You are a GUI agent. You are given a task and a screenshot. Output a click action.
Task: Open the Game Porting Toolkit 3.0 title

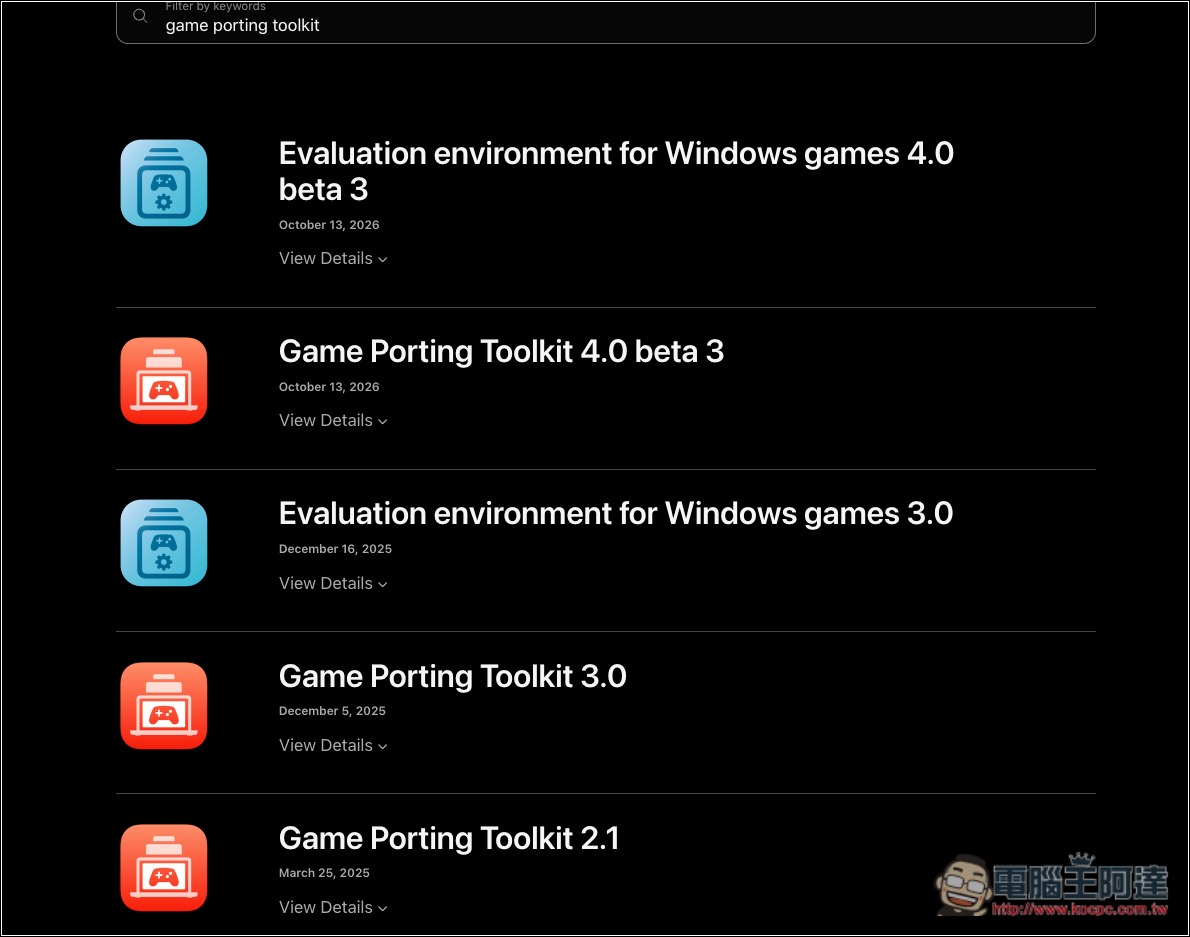click(x=452, y=677)
